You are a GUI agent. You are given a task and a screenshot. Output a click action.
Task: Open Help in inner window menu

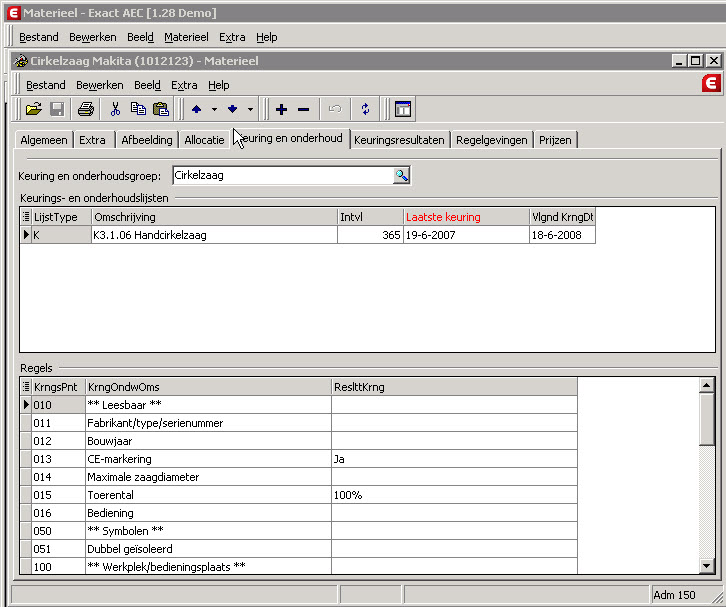219,85
